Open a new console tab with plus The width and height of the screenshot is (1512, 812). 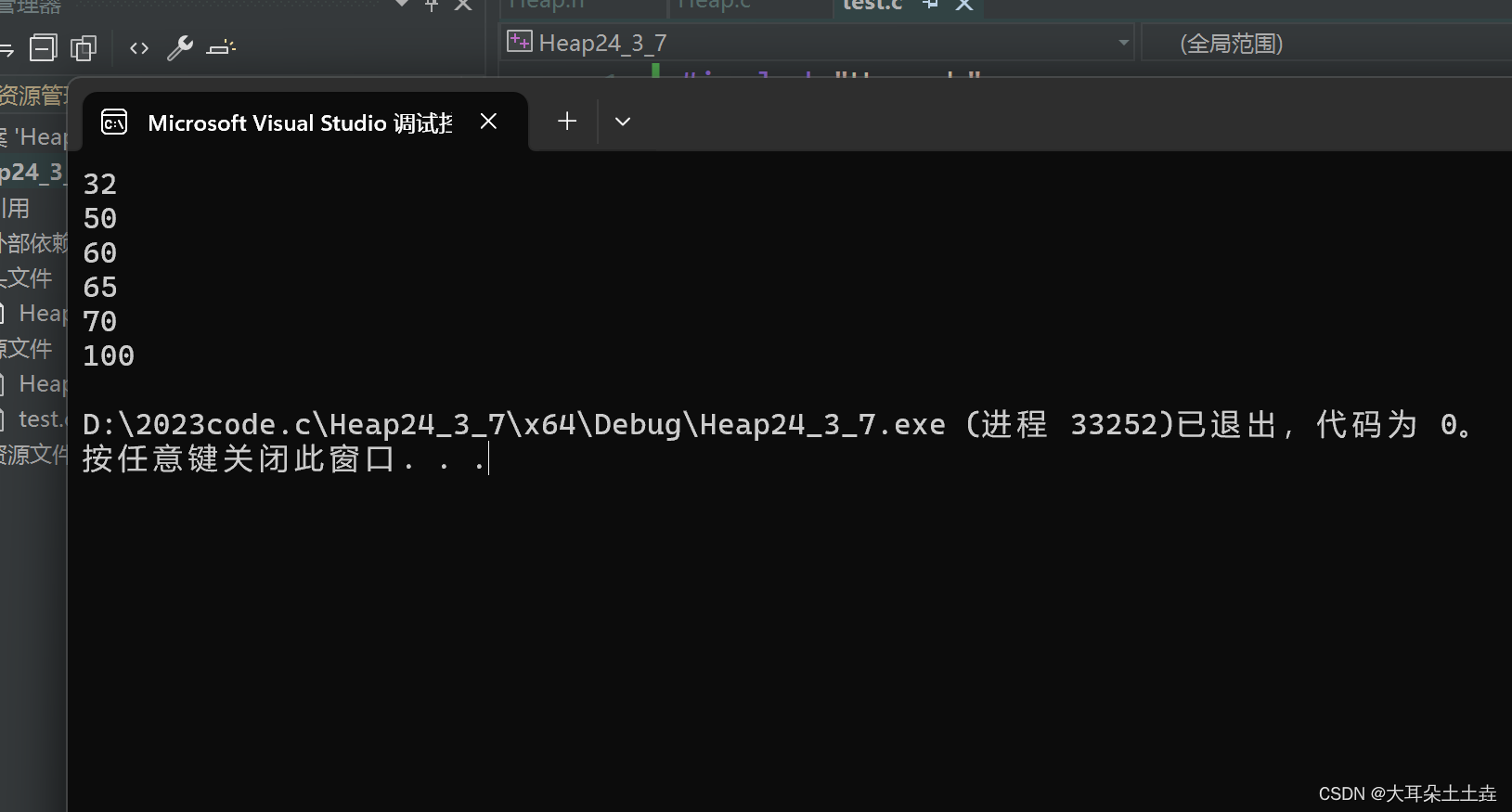click(567, 121)
